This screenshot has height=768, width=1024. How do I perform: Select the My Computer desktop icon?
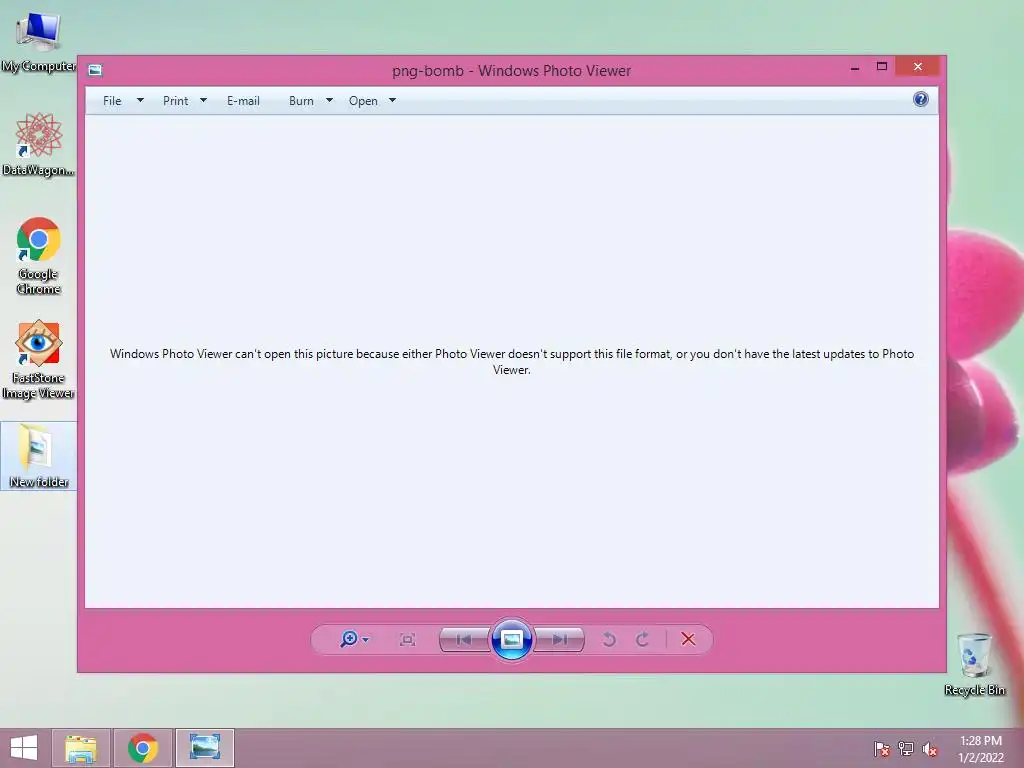[39, 42]
